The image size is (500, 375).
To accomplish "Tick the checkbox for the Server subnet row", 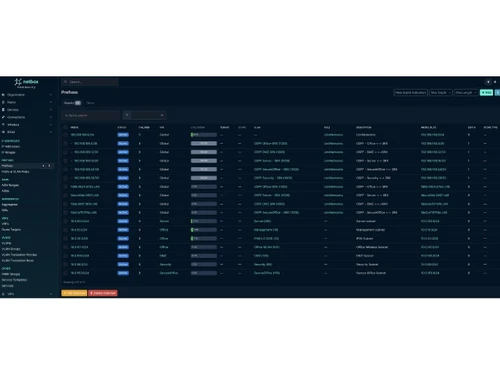I will (x=65, y=221).
